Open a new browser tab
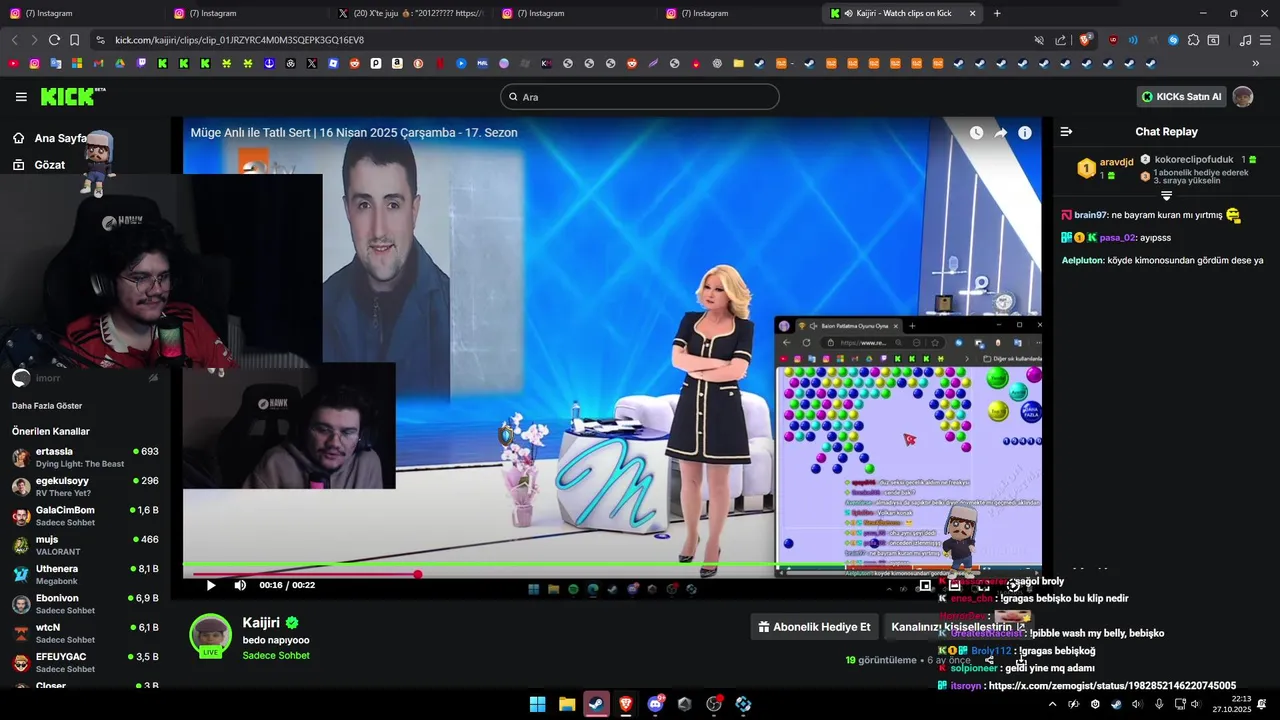Screen dimensions: 1280x720 997,13
